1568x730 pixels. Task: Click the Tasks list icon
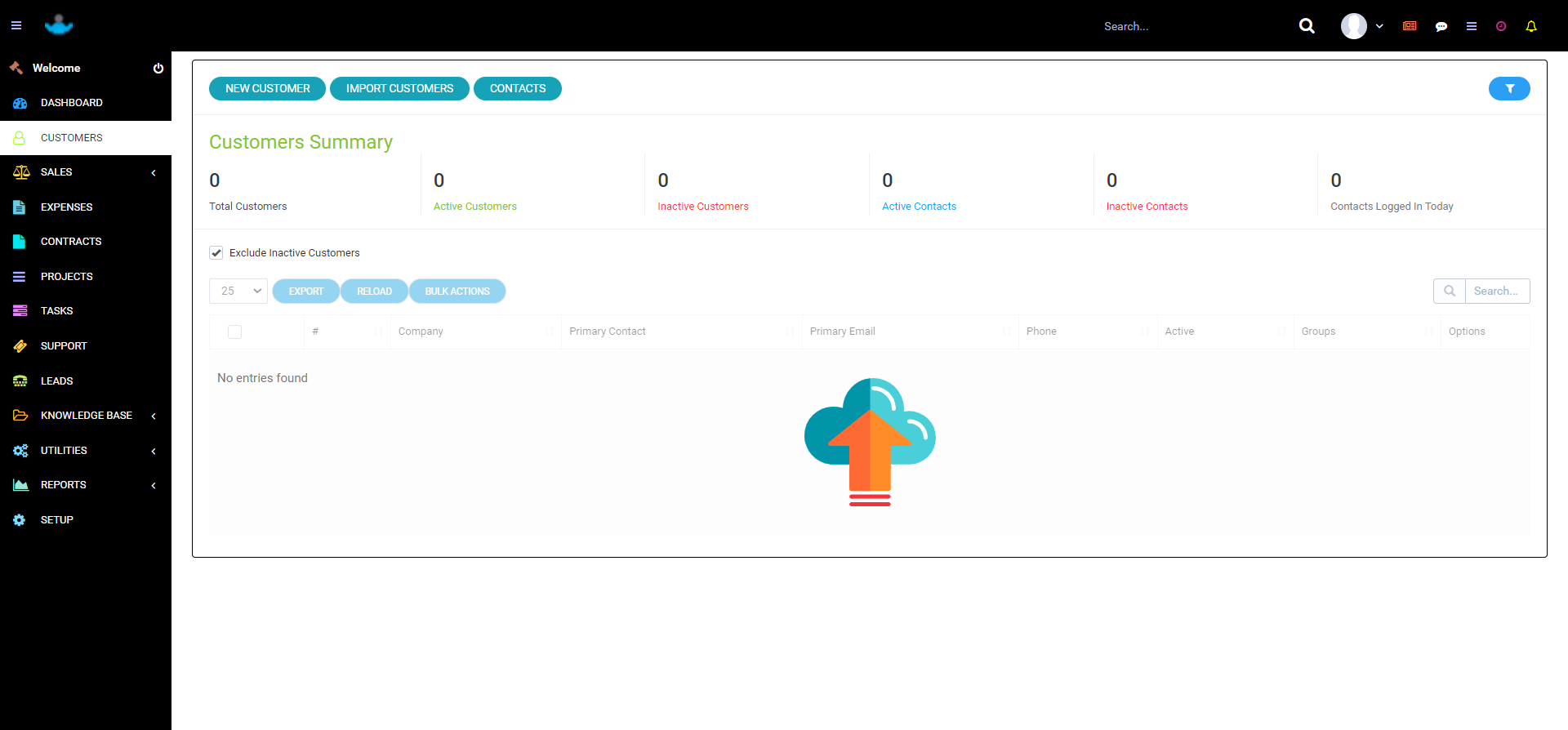[x=20, y=311]
